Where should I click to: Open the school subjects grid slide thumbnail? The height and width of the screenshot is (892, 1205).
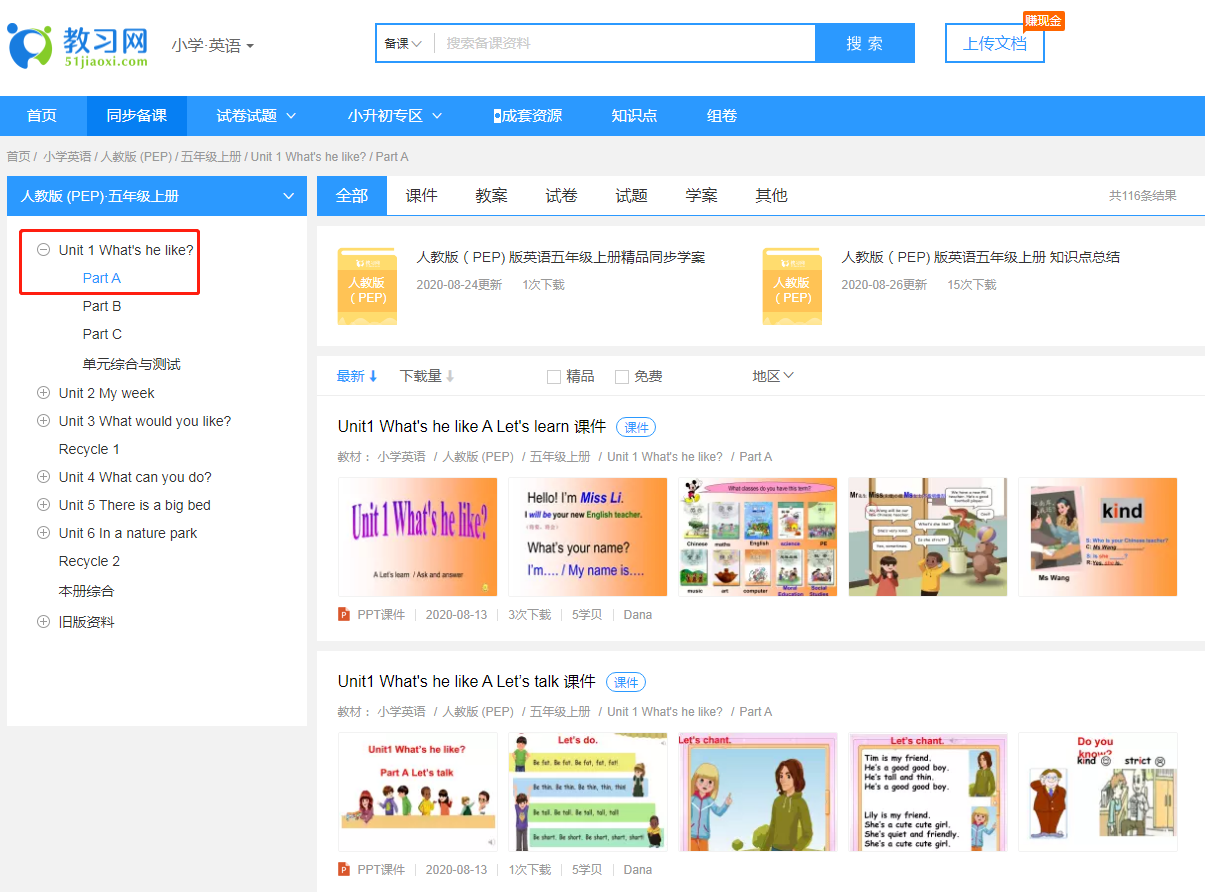(758, 537)
